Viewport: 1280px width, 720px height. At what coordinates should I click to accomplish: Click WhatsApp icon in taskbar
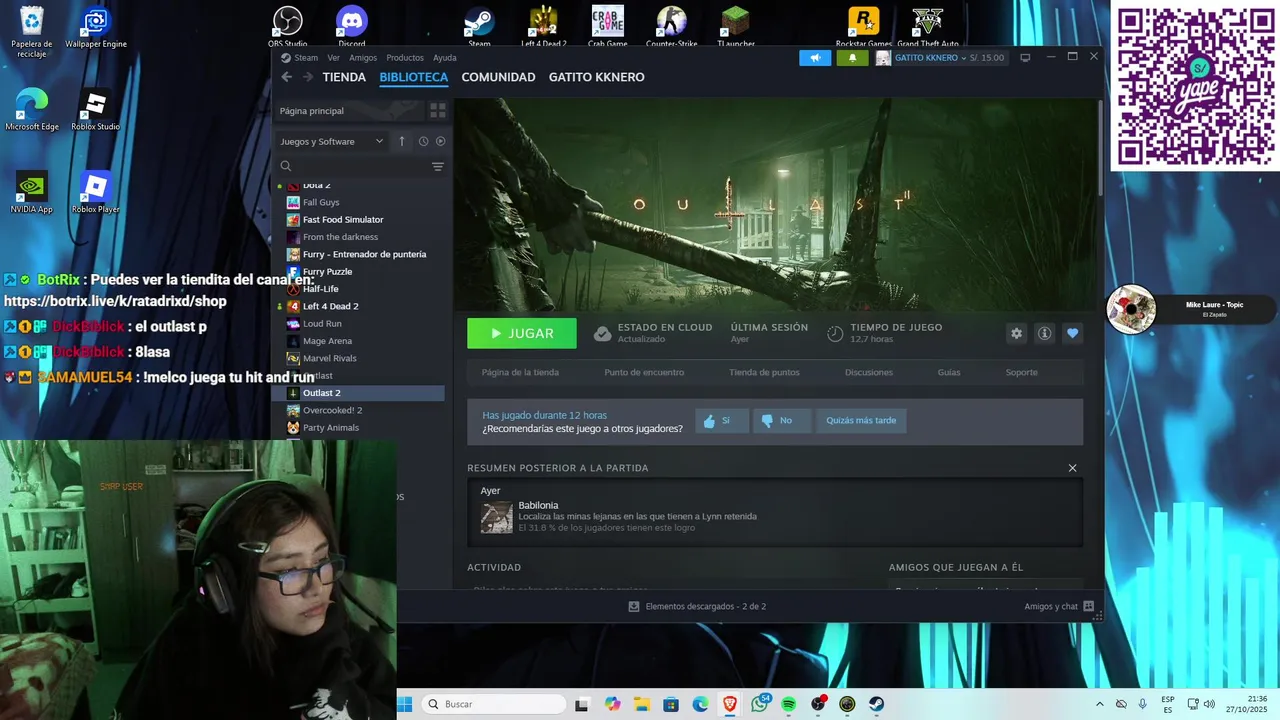pyautogui.click(x=760, y=704)
